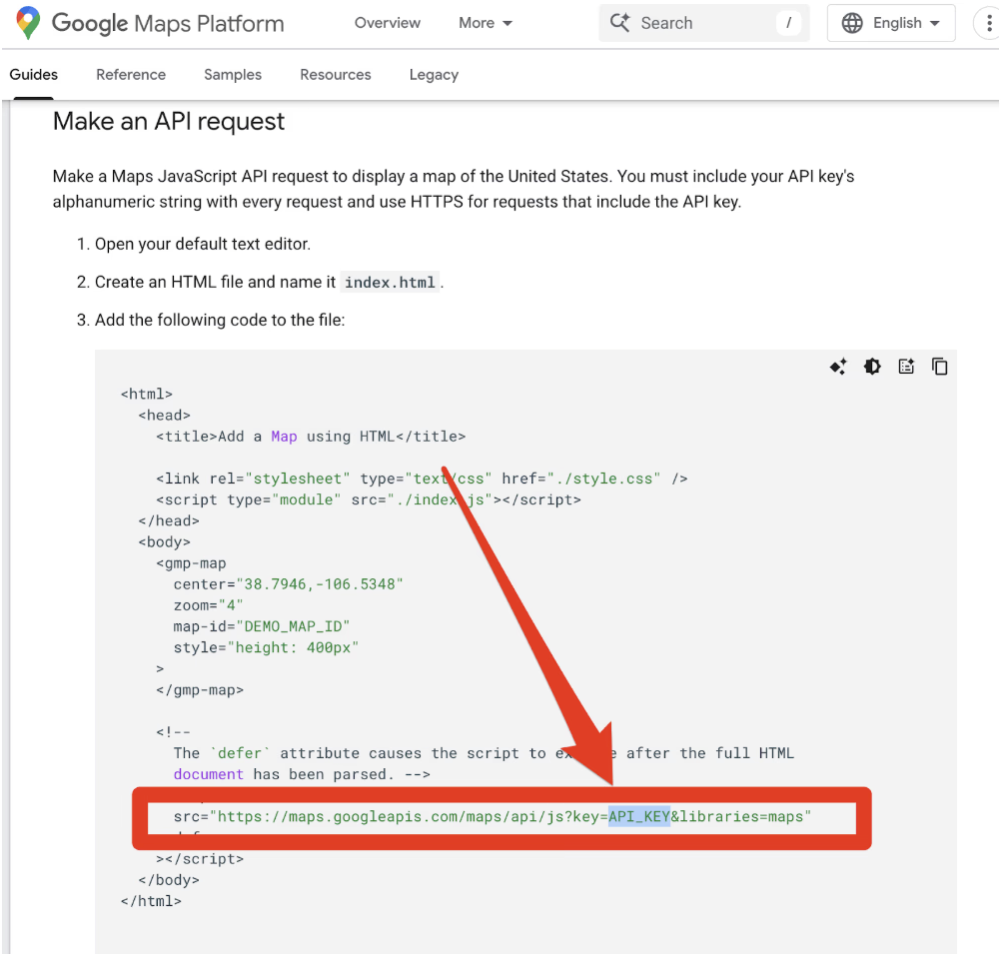Click the search sparkle magnifier icon
Viewport: 1002px width, 954px height.
click(620, 23)
